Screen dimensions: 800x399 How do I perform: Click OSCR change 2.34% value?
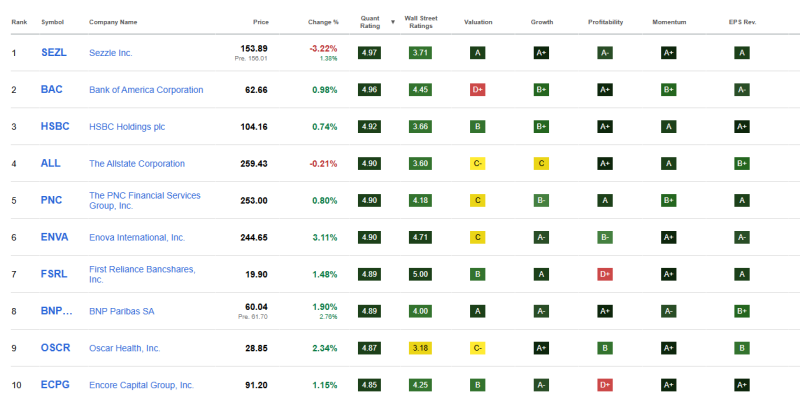pos(325,348)
